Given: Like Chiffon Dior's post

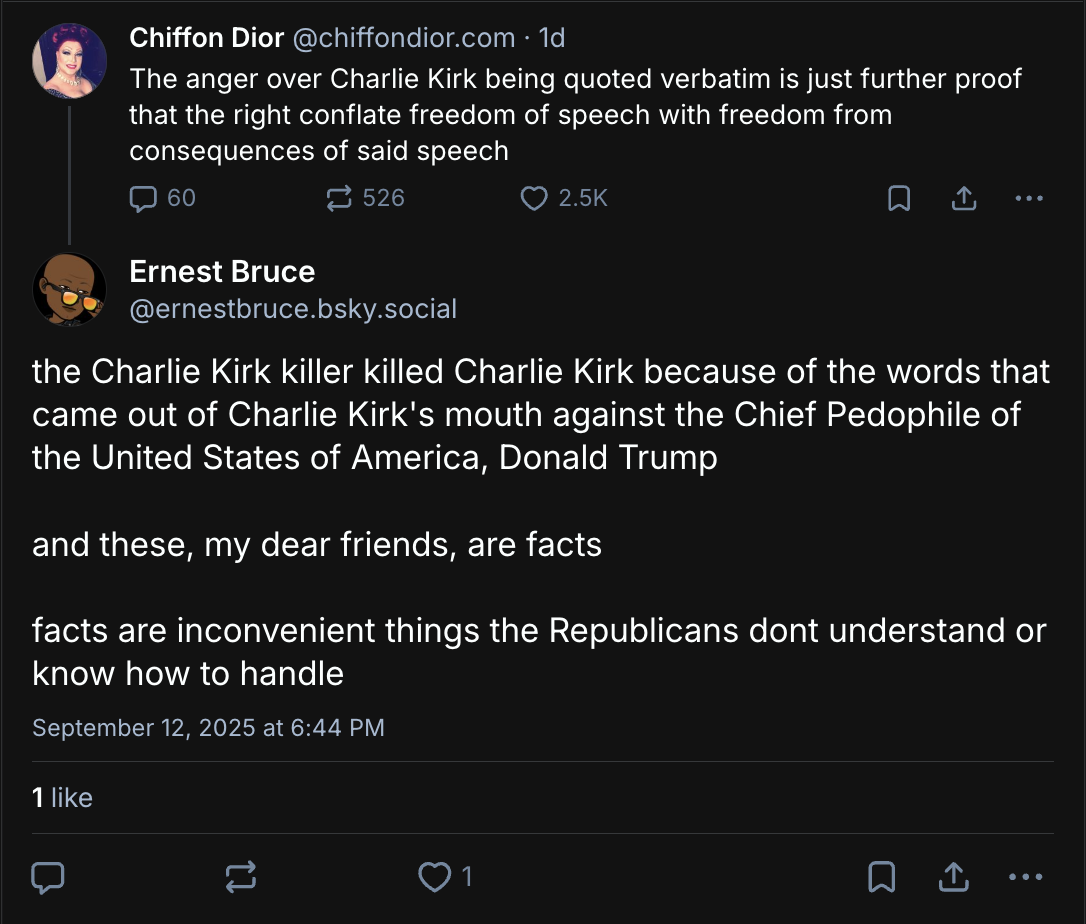Looking at the screenshot, I should pos(535,198).
